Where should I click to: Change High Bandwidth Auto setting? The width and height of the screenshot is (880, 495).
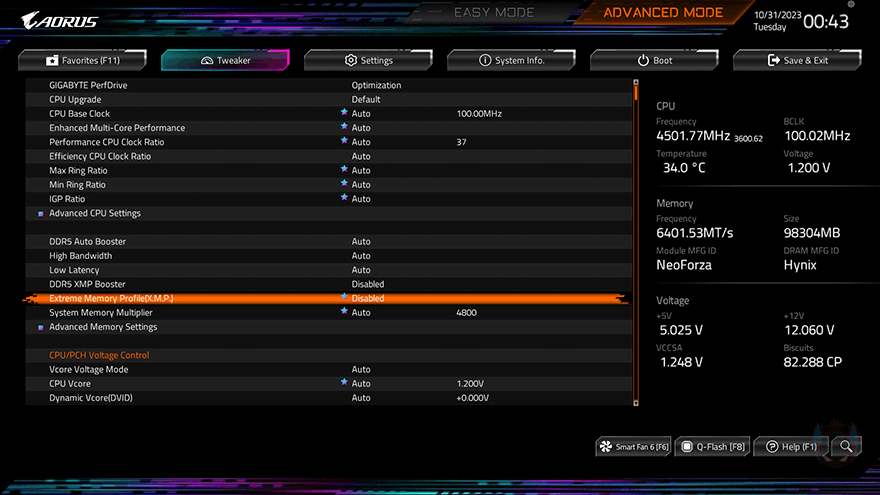click(x=361, y=255)
